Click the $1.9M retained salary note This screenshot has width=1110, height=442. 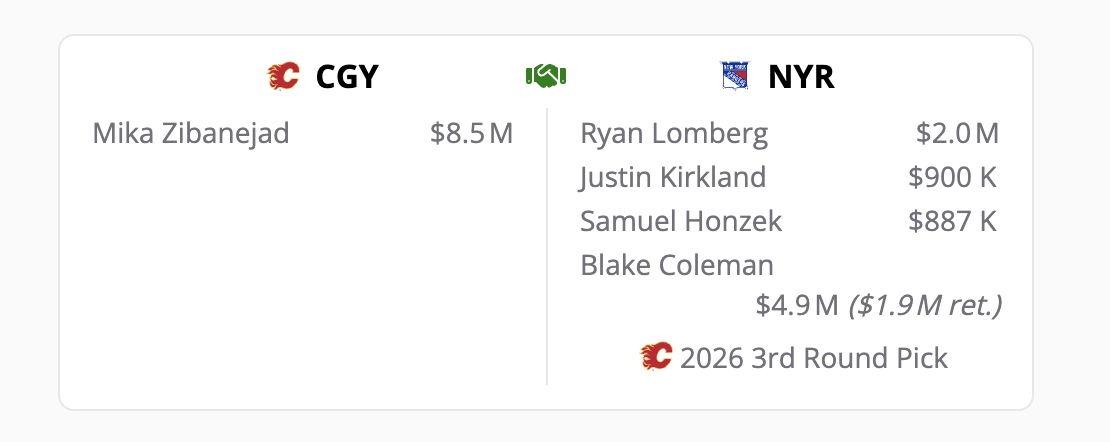[925, 305]
